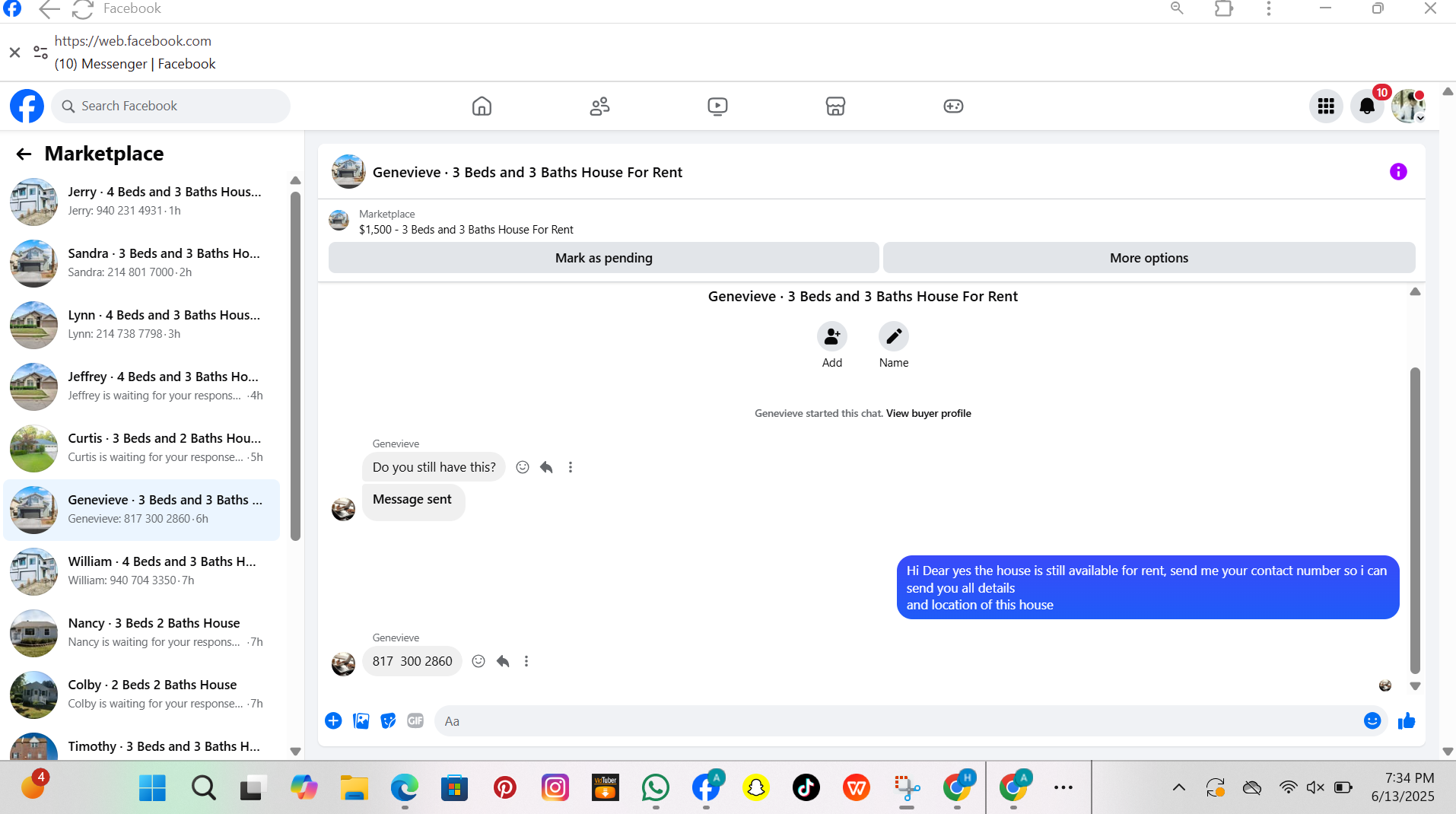1456x814 pixels.
Task: Click the conversation list scrollbar
Action: click(x=295, y=365)
